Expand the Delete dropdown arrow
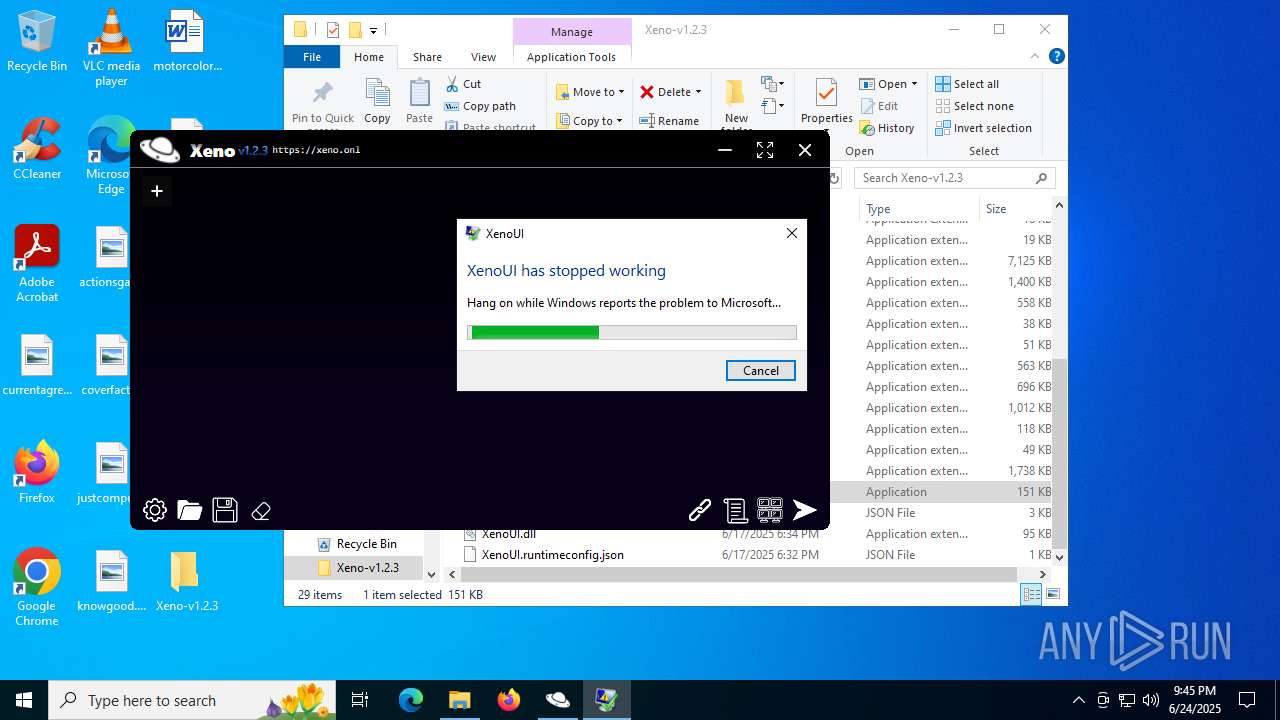 pos(698,92)
